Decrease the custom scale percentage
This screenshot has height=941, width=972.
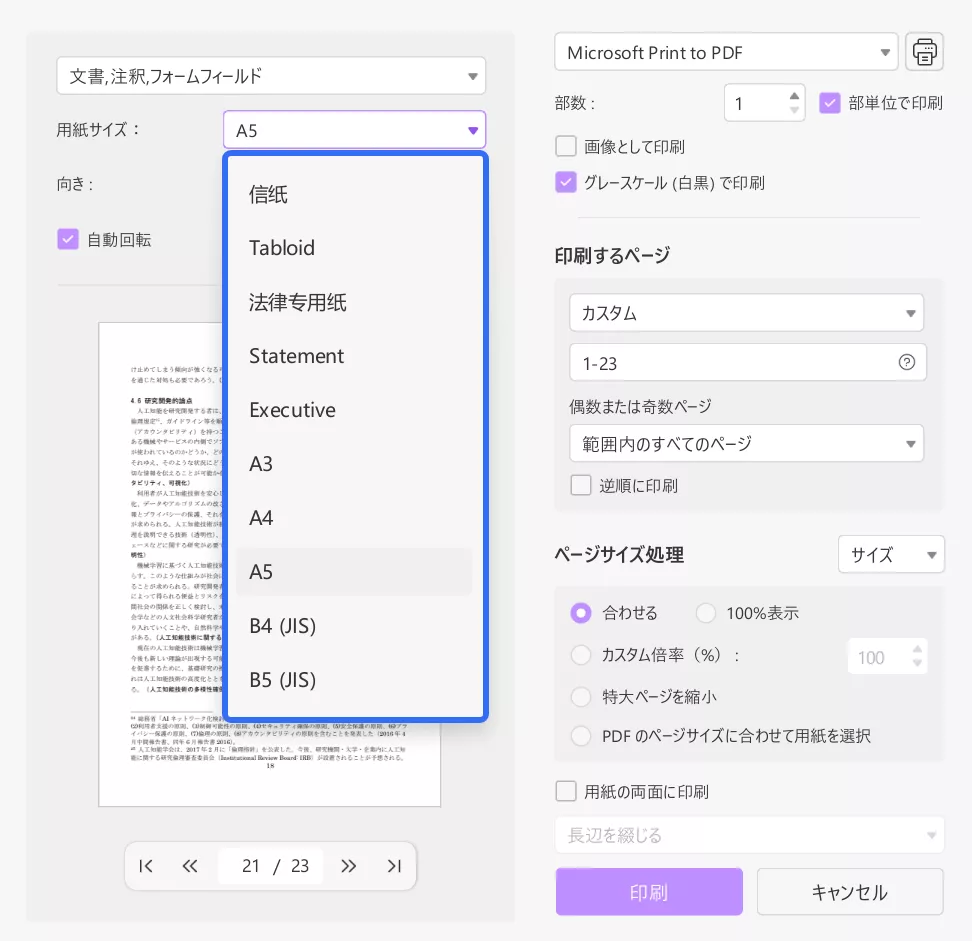click(917, 663)
